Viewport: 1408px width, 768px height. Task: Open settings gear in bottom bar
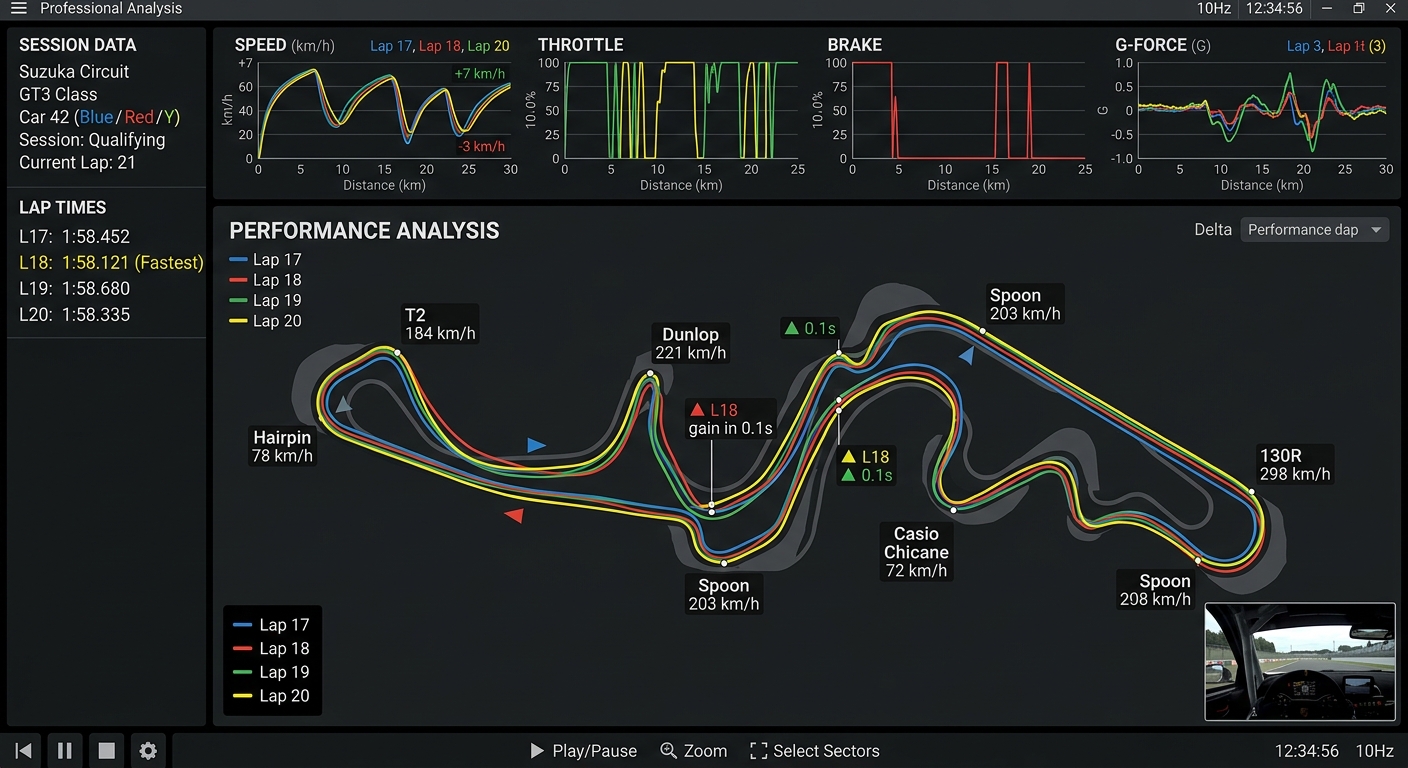point(148,751)
